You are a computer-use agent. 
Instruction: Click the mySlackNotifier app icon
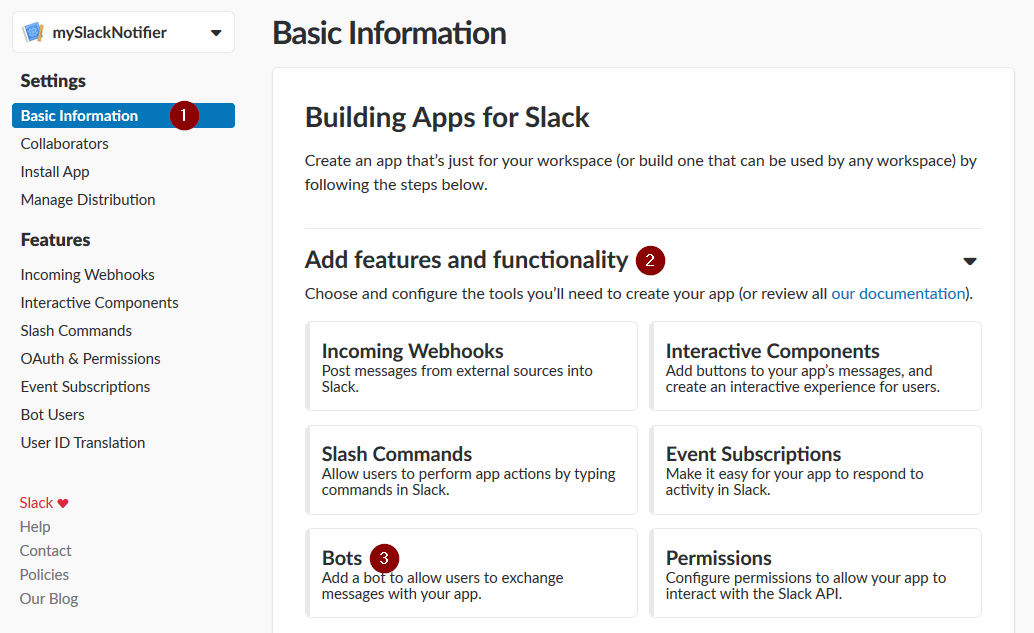click(x=33, y=32)
